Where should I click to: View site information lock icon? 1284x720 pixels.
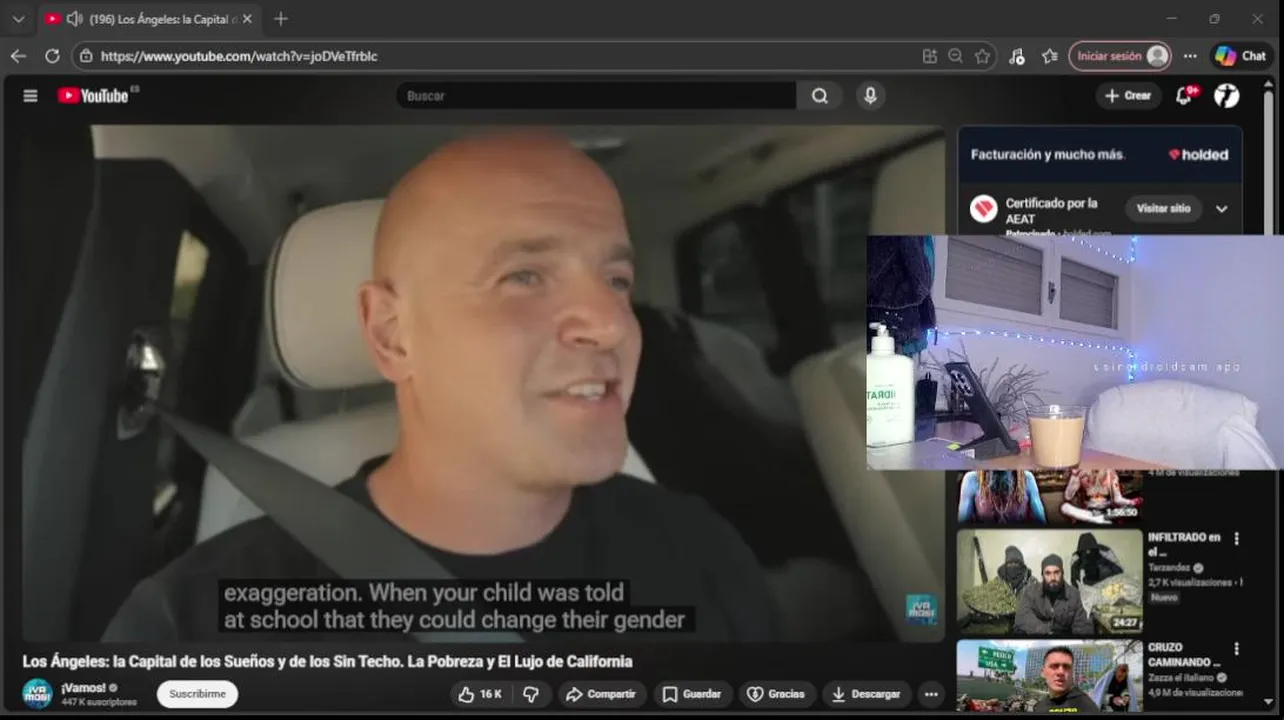click(x=86, y=56)
